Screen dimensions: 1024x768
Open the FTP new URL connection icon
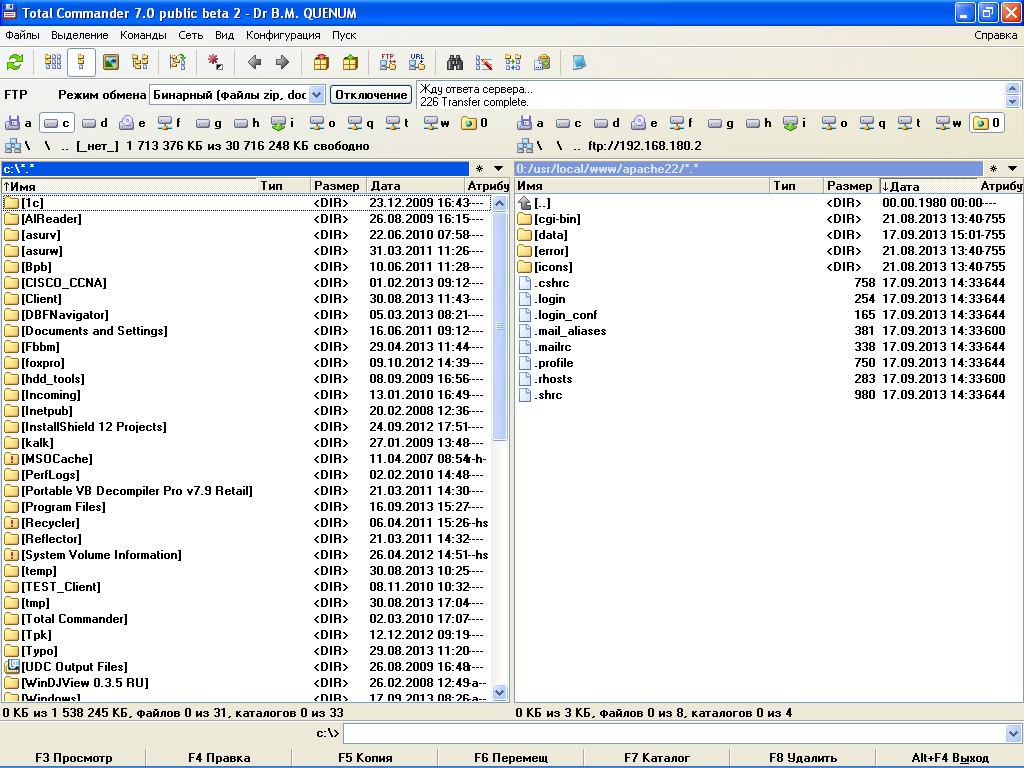click(417, 63)
